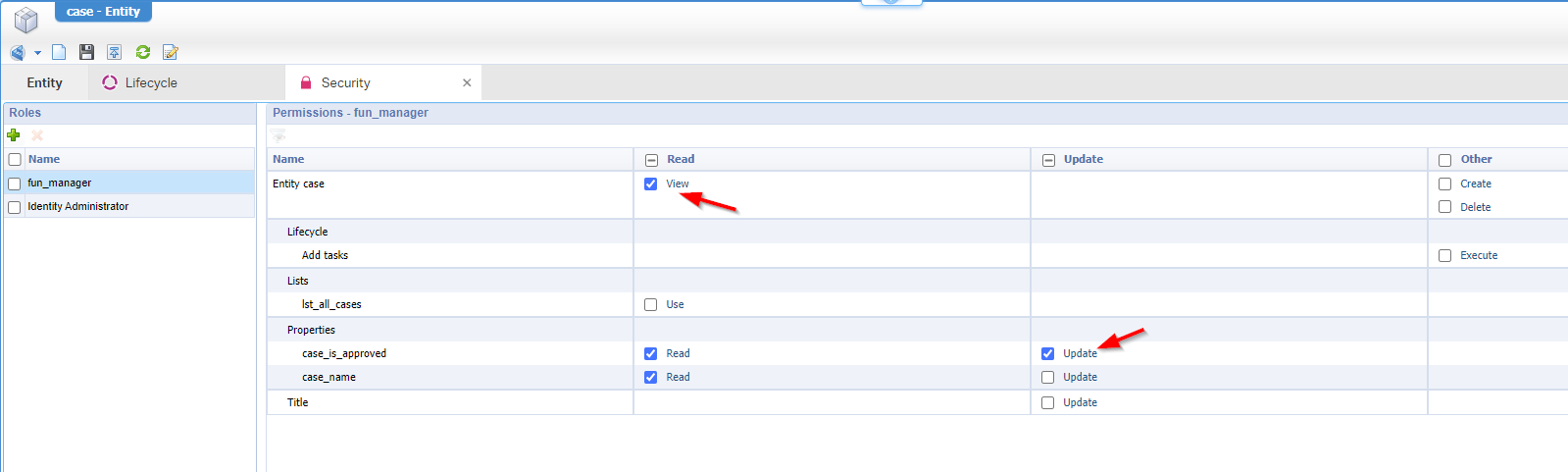
Task: Open the dropdown arrow beside back icon
Action: click(x=37, y=53)
